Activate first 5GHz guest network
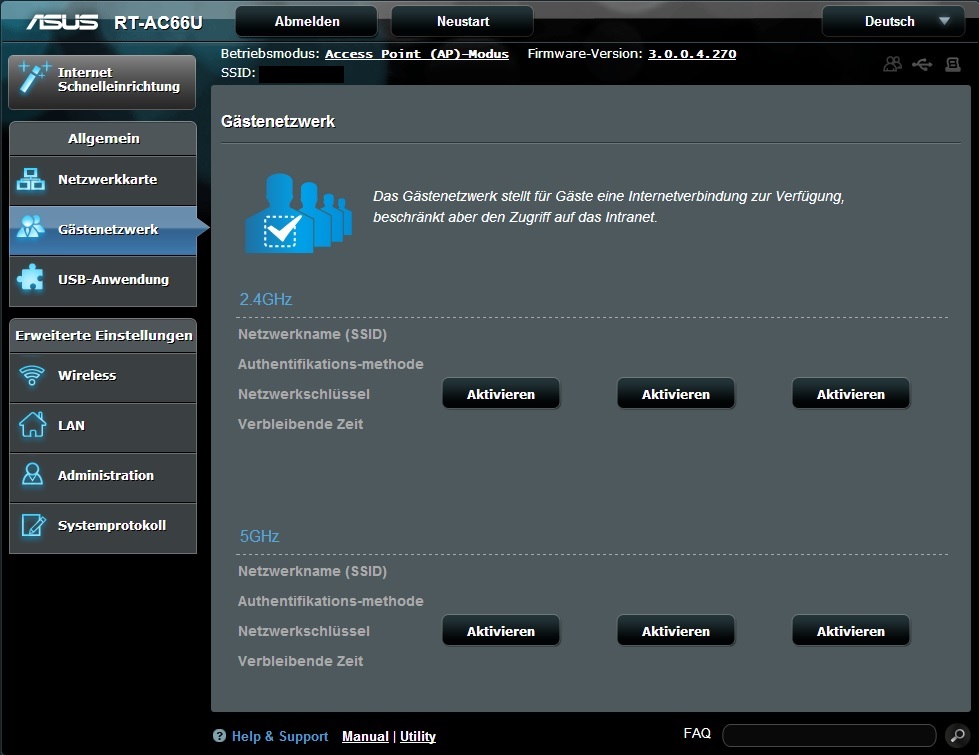 (x=501, y=631)
